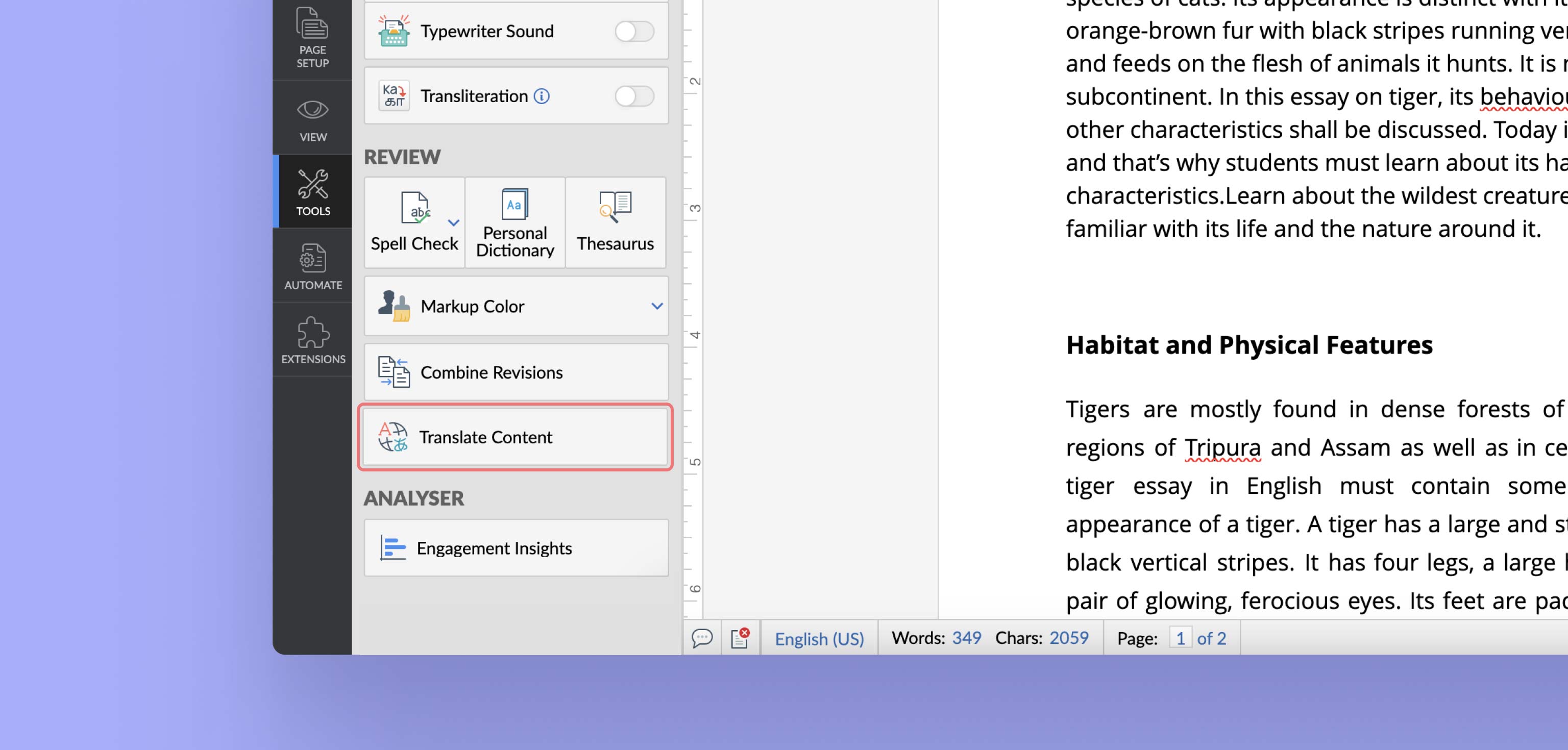This screenshot has width=1568, height=750.
Task: Change the English (US) document language
Action: point(819,639)
